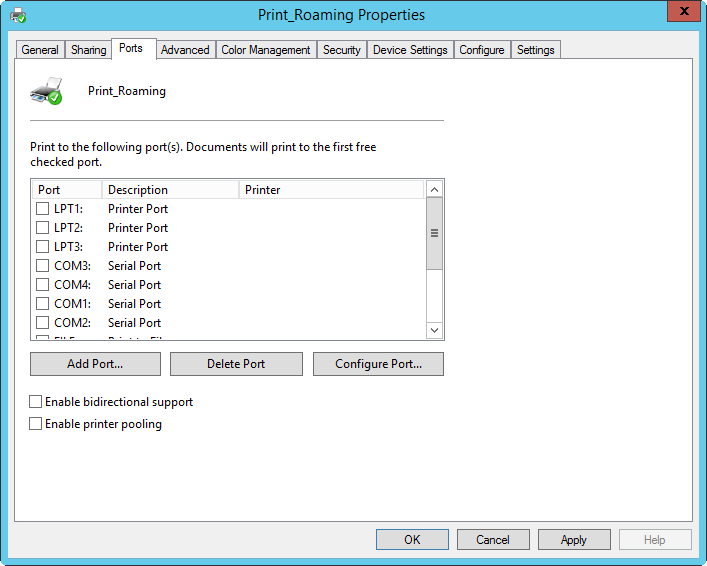The image size is (707, 566).
Task: Go to the Device Settings tab
Action: coord(410,50)
